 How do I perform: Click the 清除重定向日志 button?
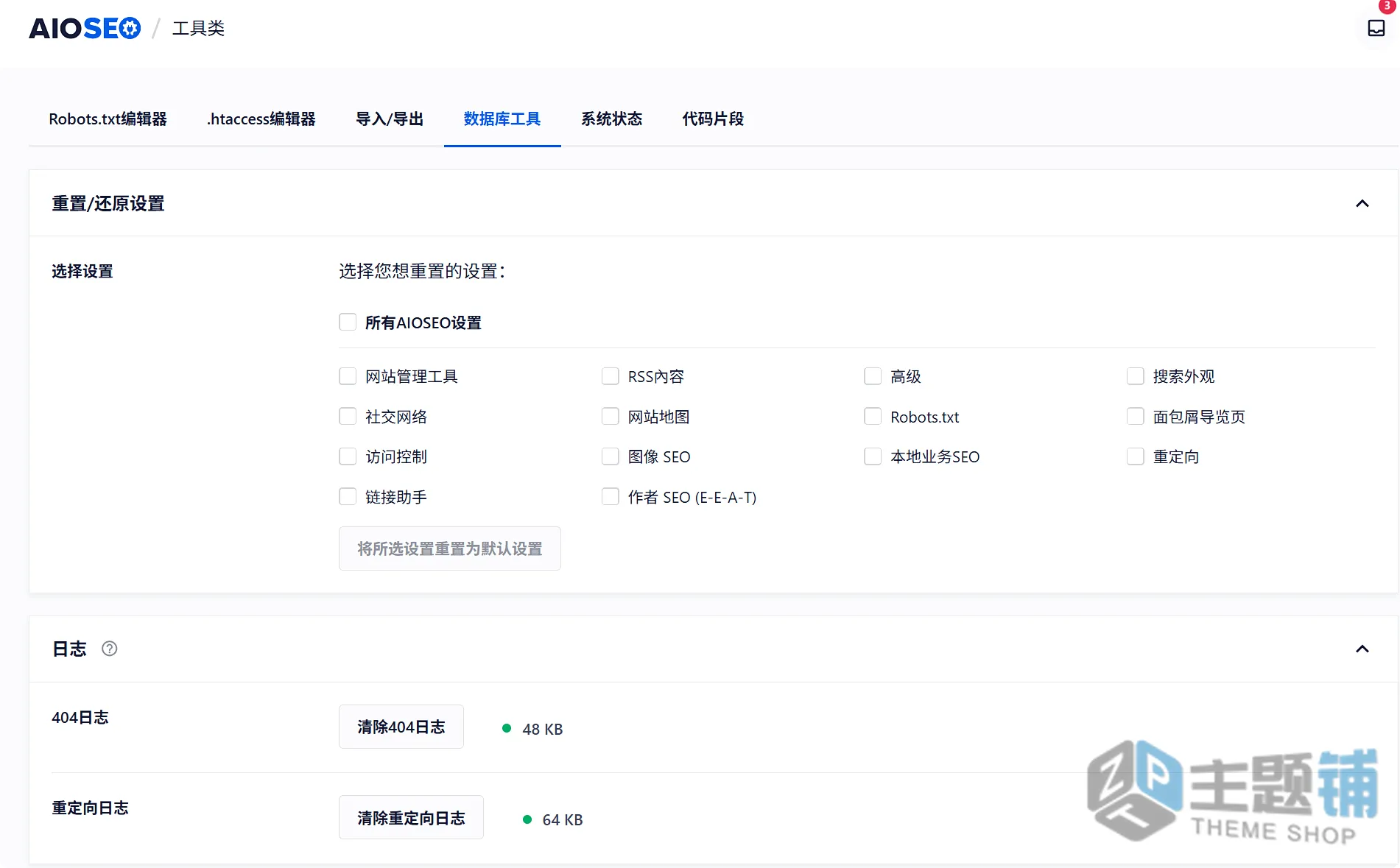(411, 817)
